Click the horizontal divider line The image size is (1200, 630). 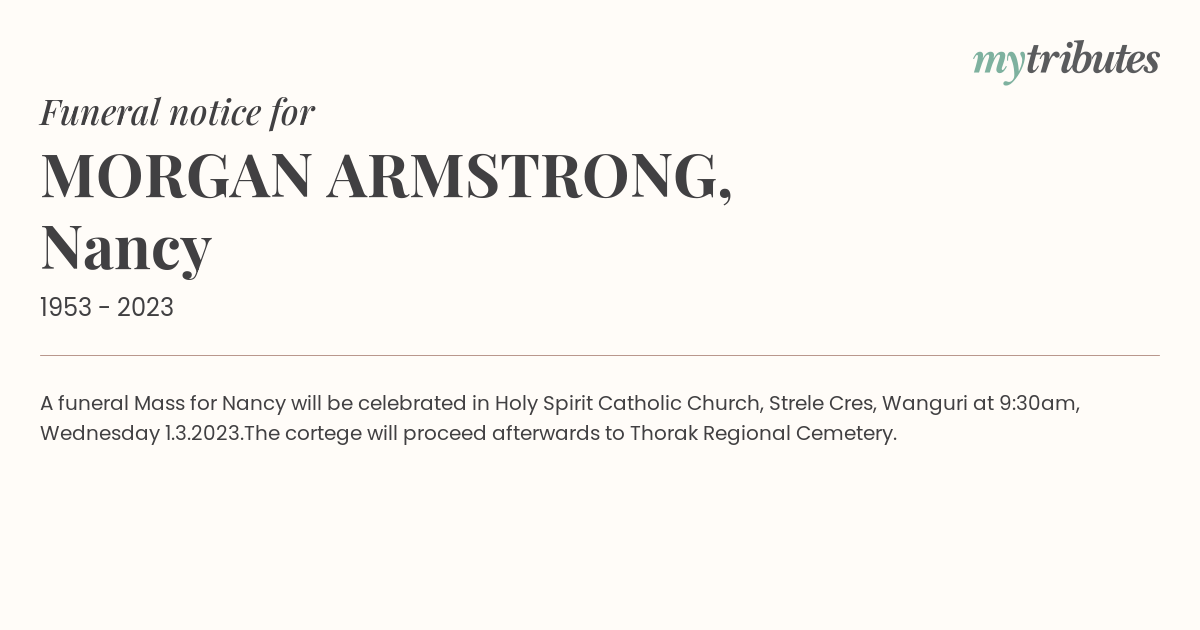click(x=600, y=355)
